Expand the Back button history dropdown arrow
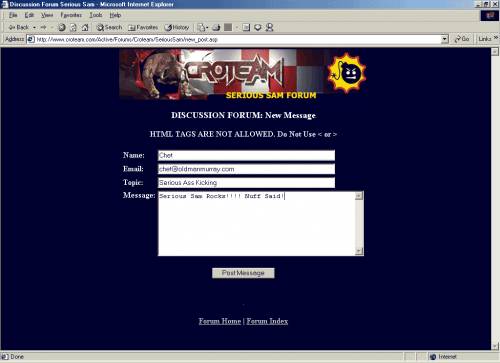500x363 pixels. pos(34,27)
